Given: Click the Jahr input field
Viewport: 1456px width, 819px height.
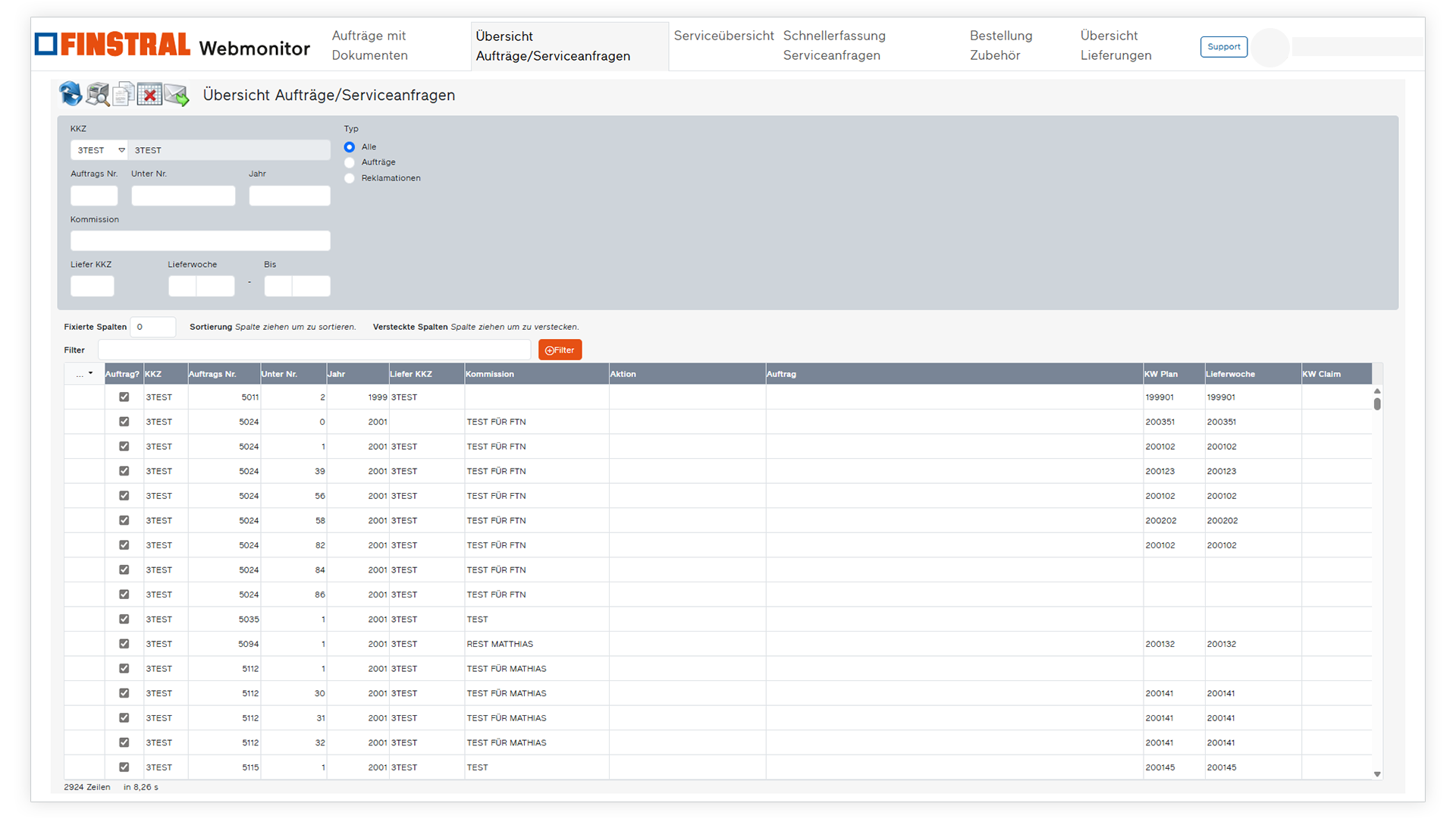Looking at the screenshot, I should click(289, 196).
